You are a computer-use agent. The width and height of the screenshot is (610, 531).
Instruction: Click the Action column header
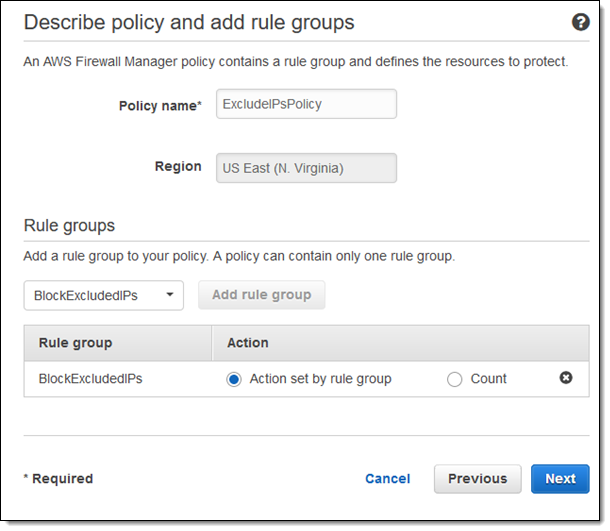tap(248, 343)
